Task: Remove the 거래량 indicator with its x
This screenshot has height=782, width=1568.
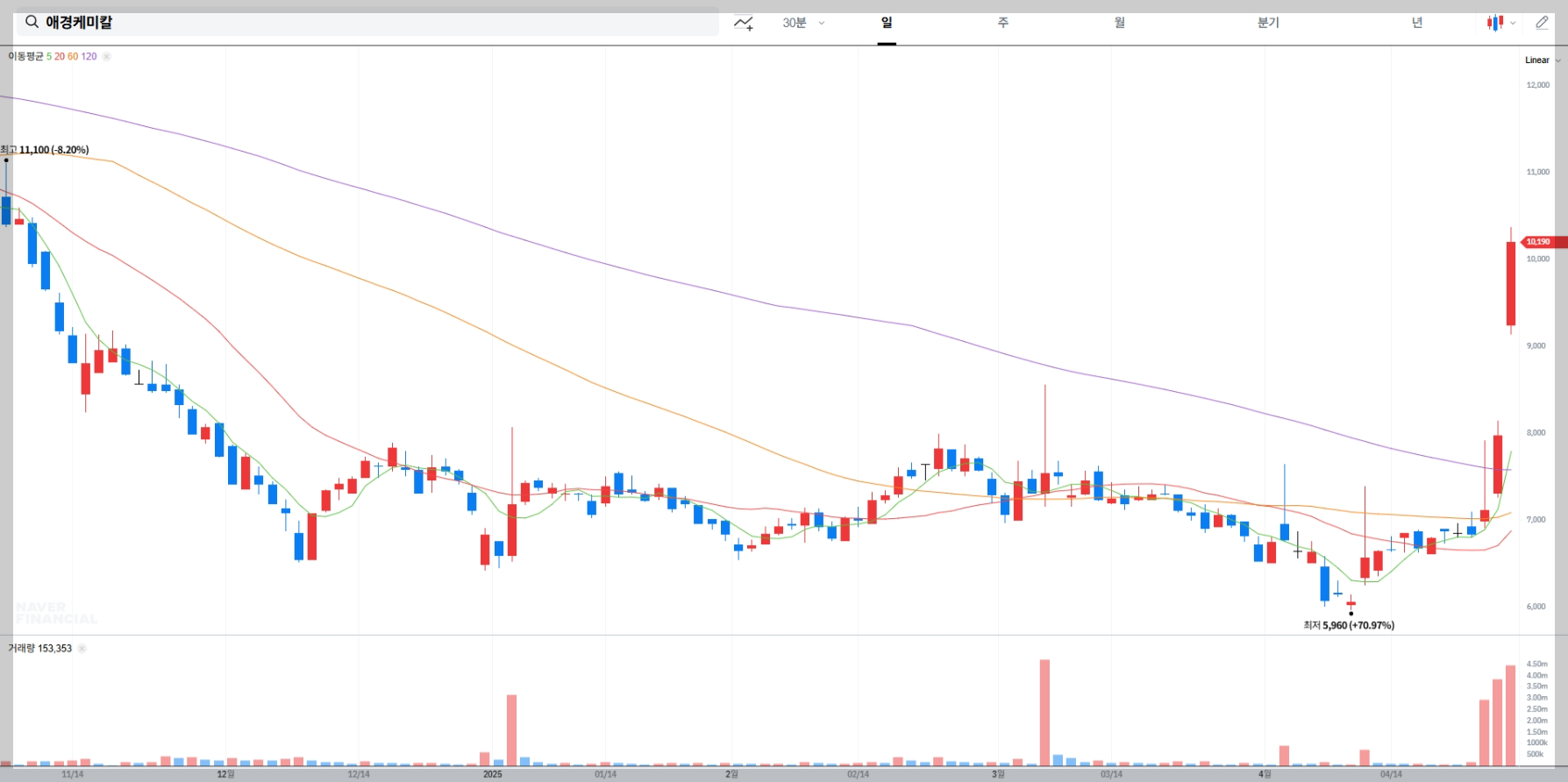Action: point(82,649)
